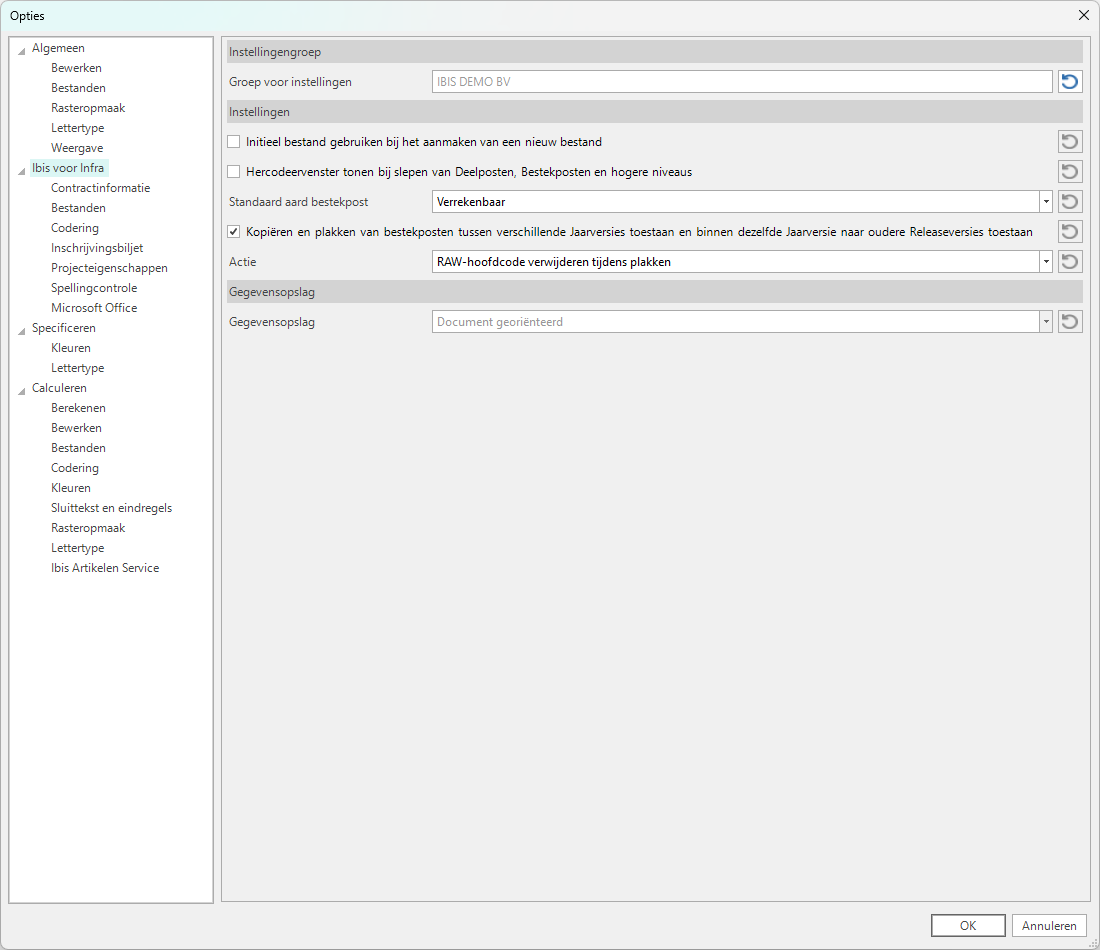Image resolution: width=1100 pixels, height=950 pixels.
Task: Open the Standaard aard bestekpost dropdown
Action: tap(1046, 202)
